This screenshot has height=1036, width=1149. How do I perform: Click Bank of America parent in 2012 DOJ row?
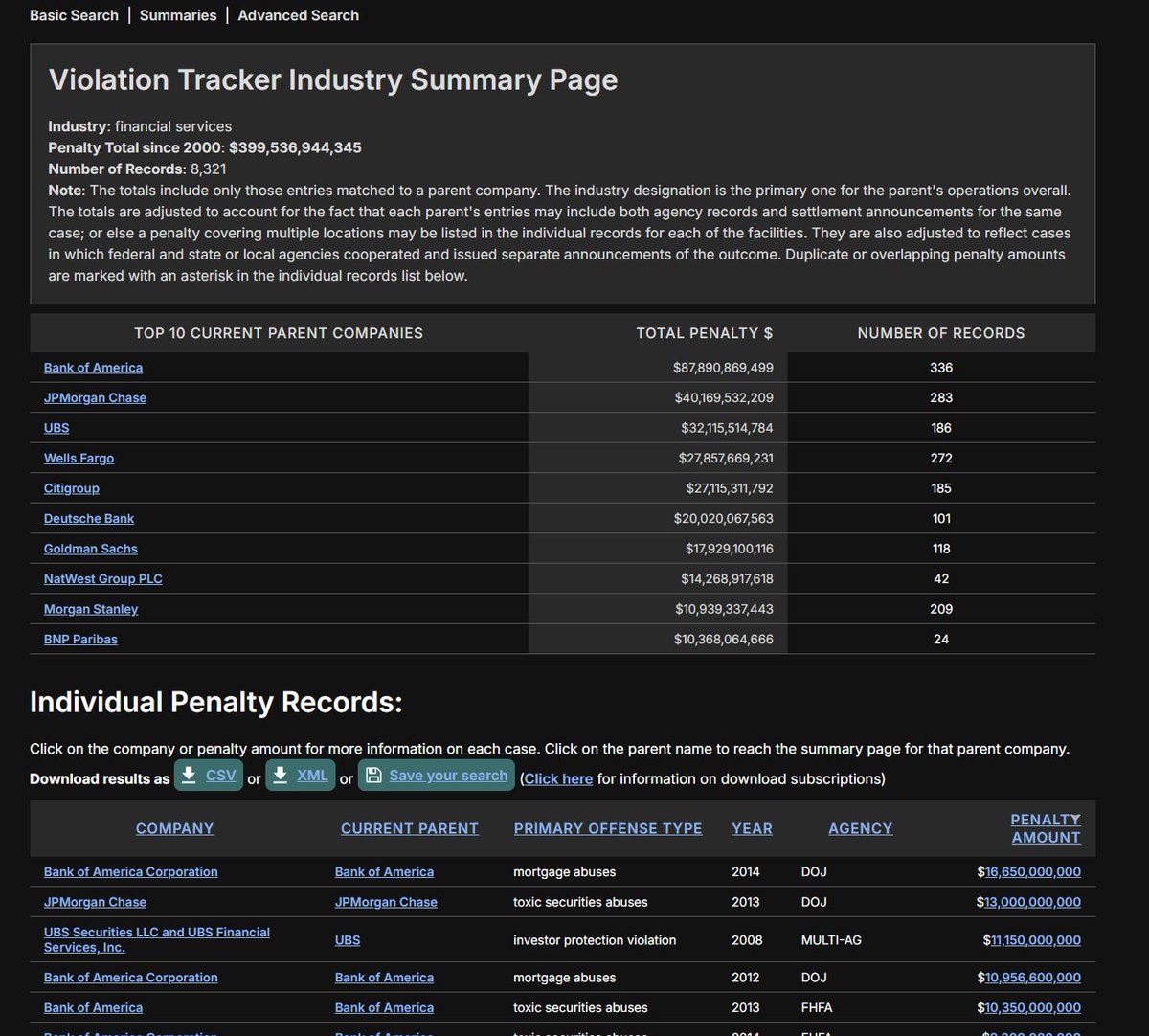pyautogui.click(x=384, y=978)
